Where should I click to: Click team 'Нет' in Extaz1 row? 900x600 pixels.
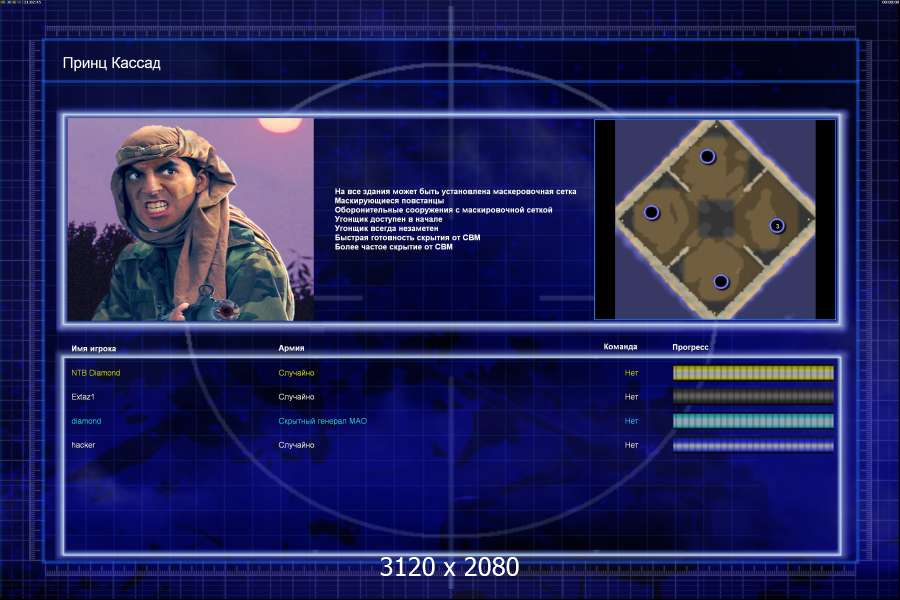tap(631, 397)
